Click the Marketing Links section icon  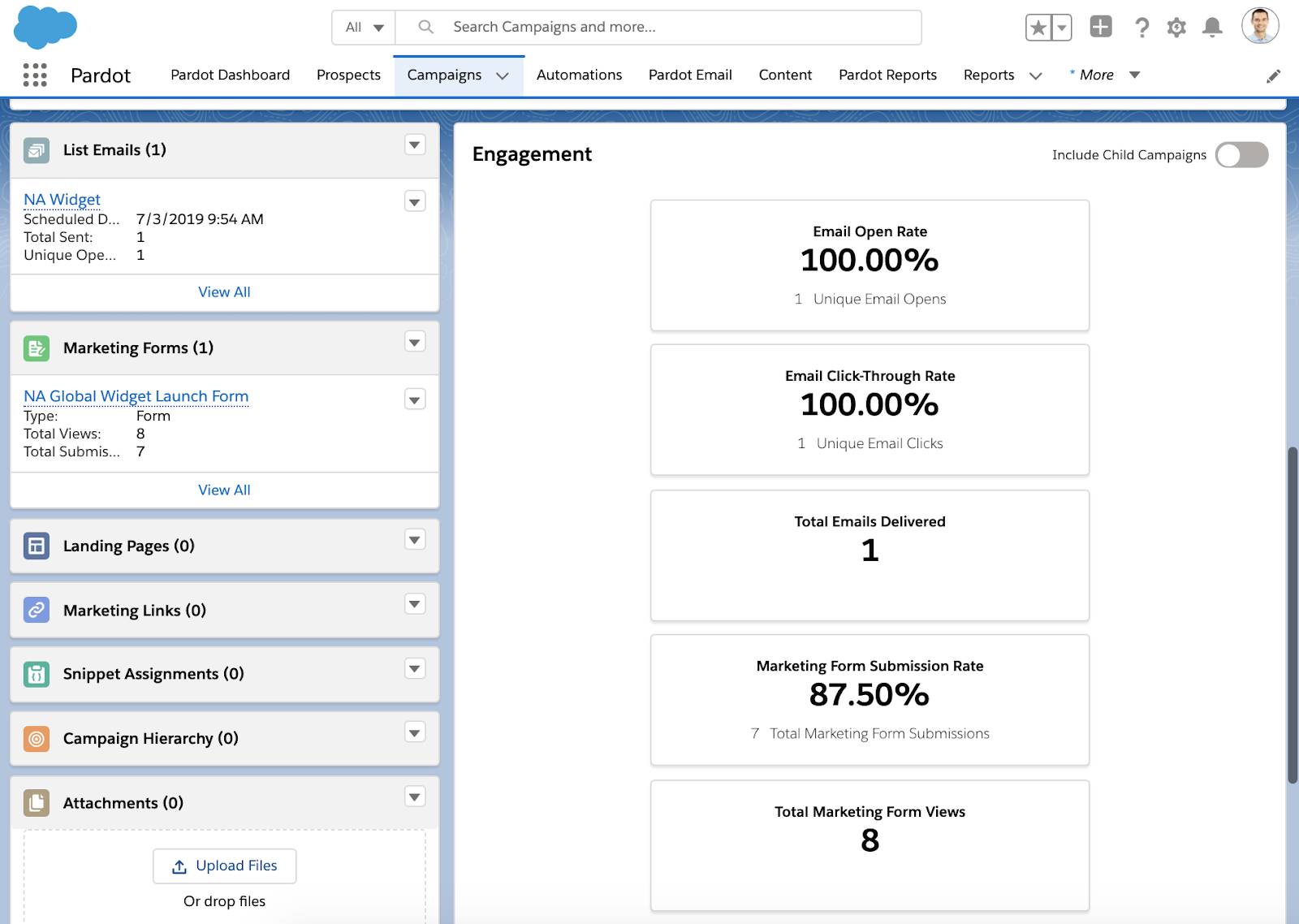click(37, 610)
